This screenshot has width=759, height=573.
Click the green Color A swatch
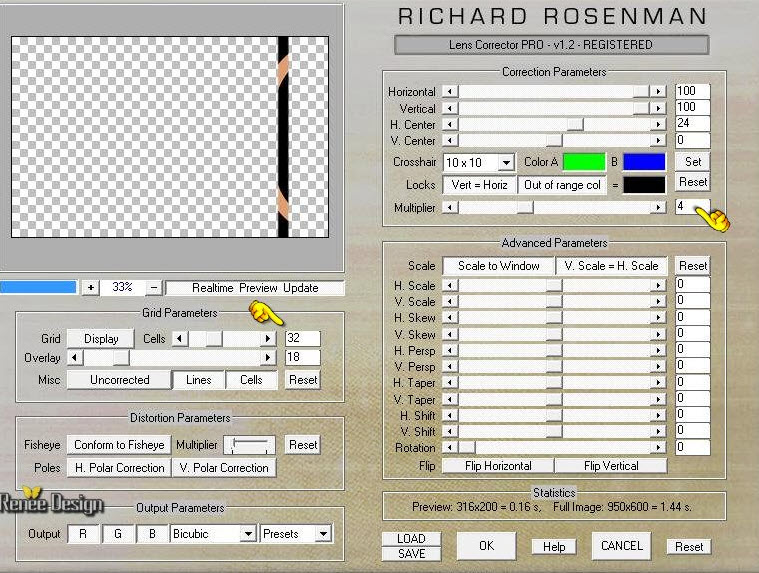[584, 162]
